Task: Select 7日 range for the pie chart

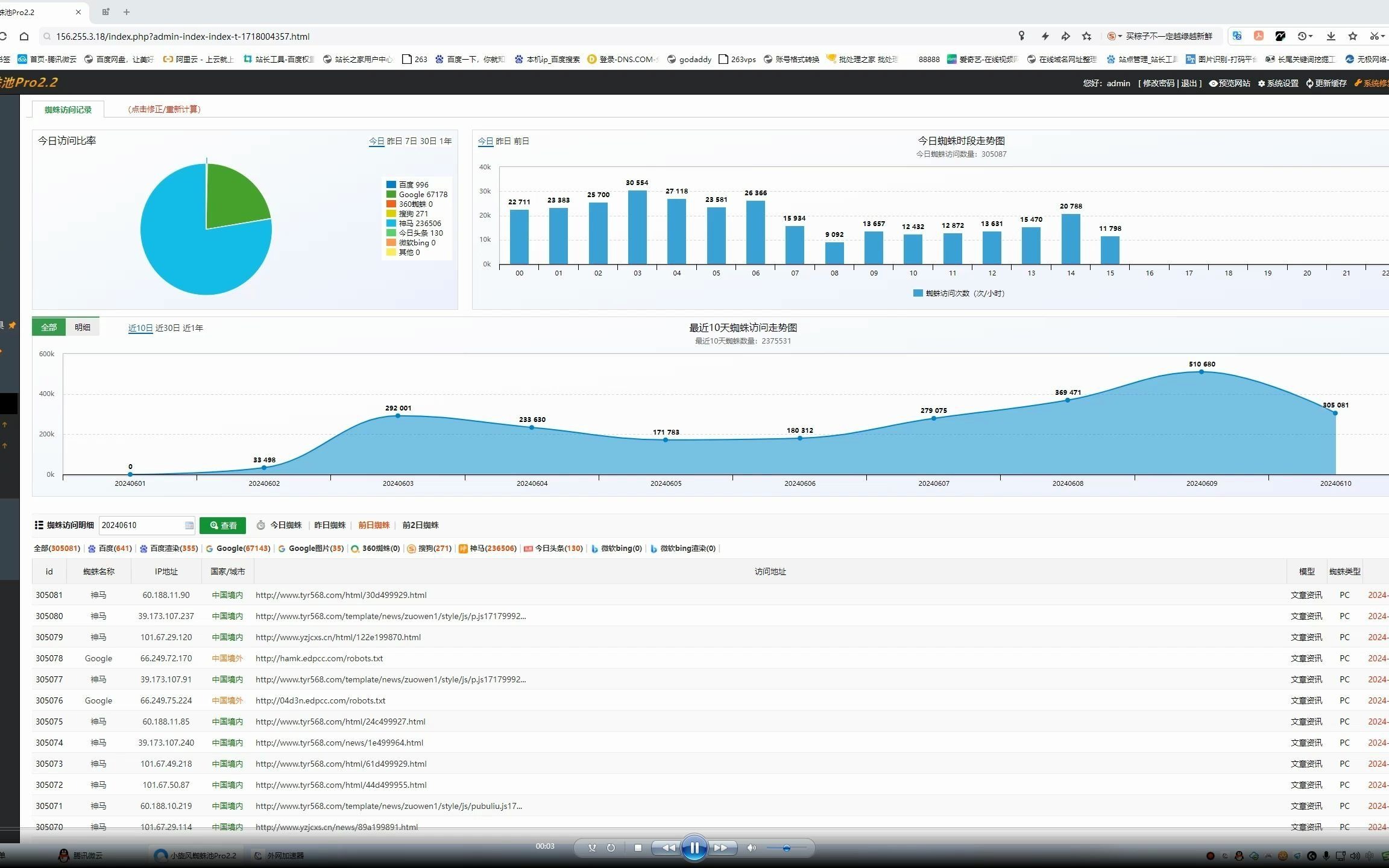Action: [x=411, y=141]
